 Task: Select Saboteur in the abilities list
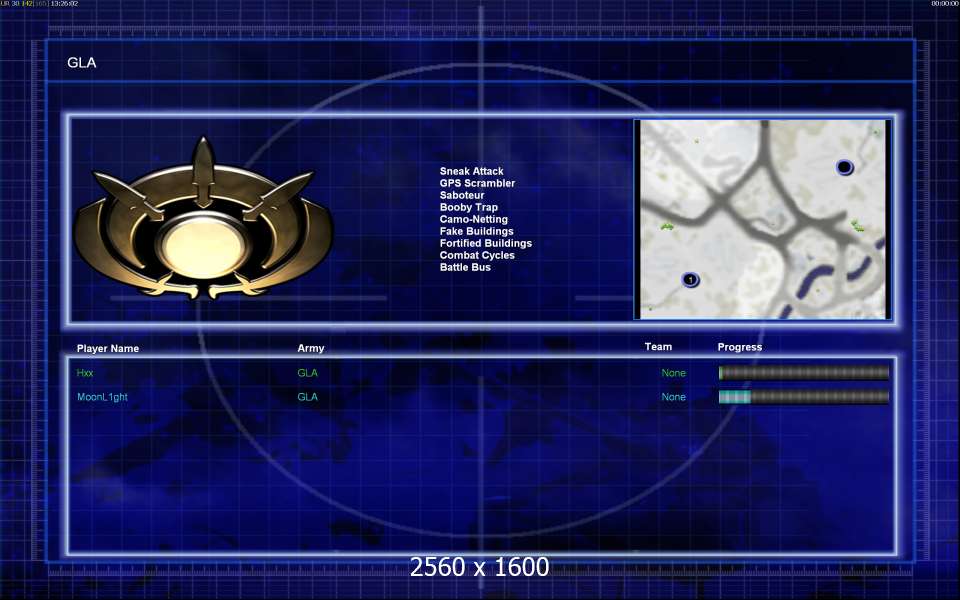[462, 195]
